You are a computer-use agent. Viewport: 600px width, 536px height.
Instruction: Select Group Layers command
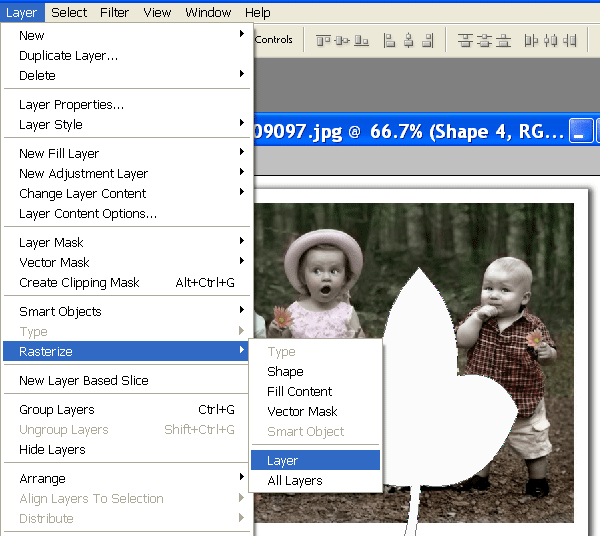tap(126, 409)
